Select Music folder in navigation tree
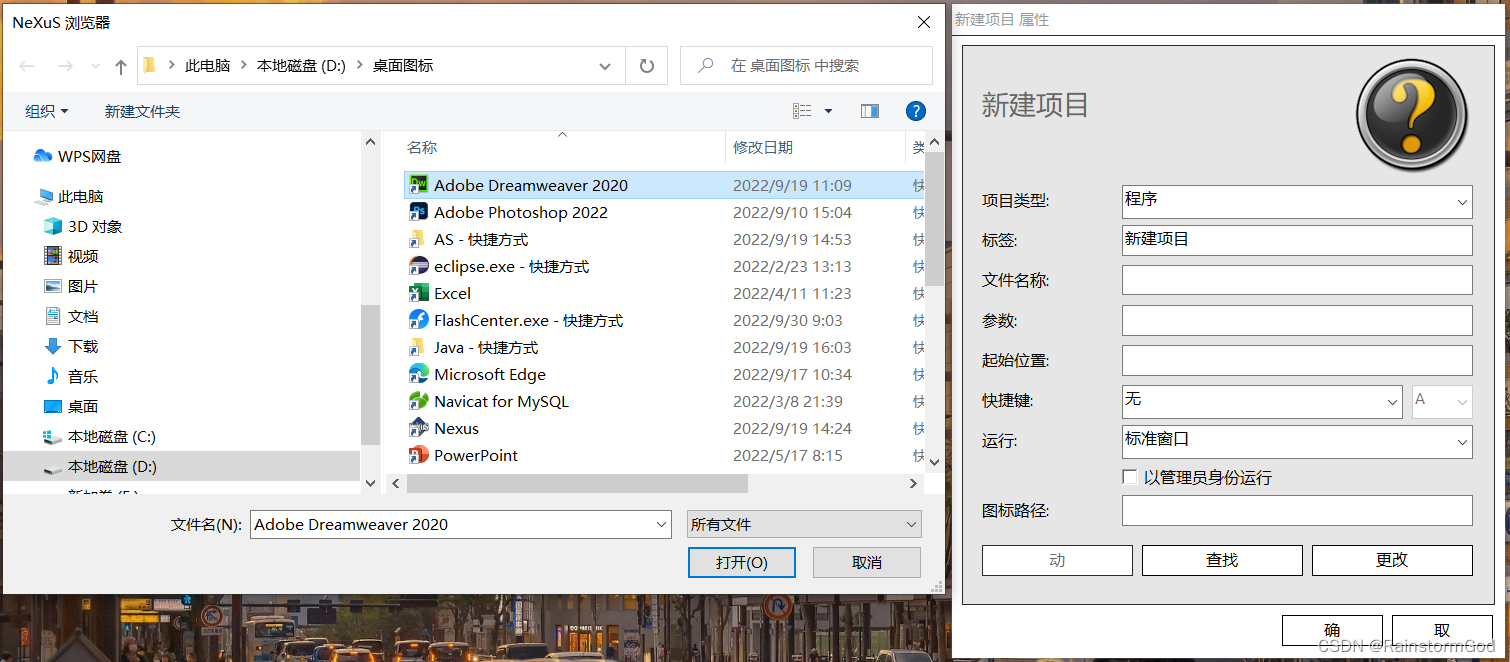 click(x=71, y=376)
